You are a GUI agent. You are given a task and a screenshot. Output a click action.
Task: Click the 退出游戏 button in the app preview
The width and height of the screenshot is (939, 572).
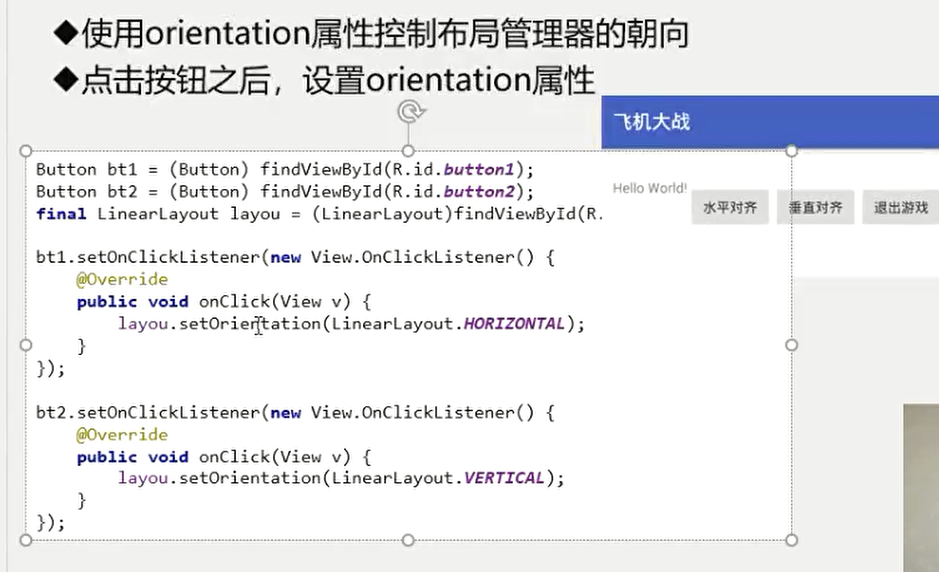coord(901,208)
